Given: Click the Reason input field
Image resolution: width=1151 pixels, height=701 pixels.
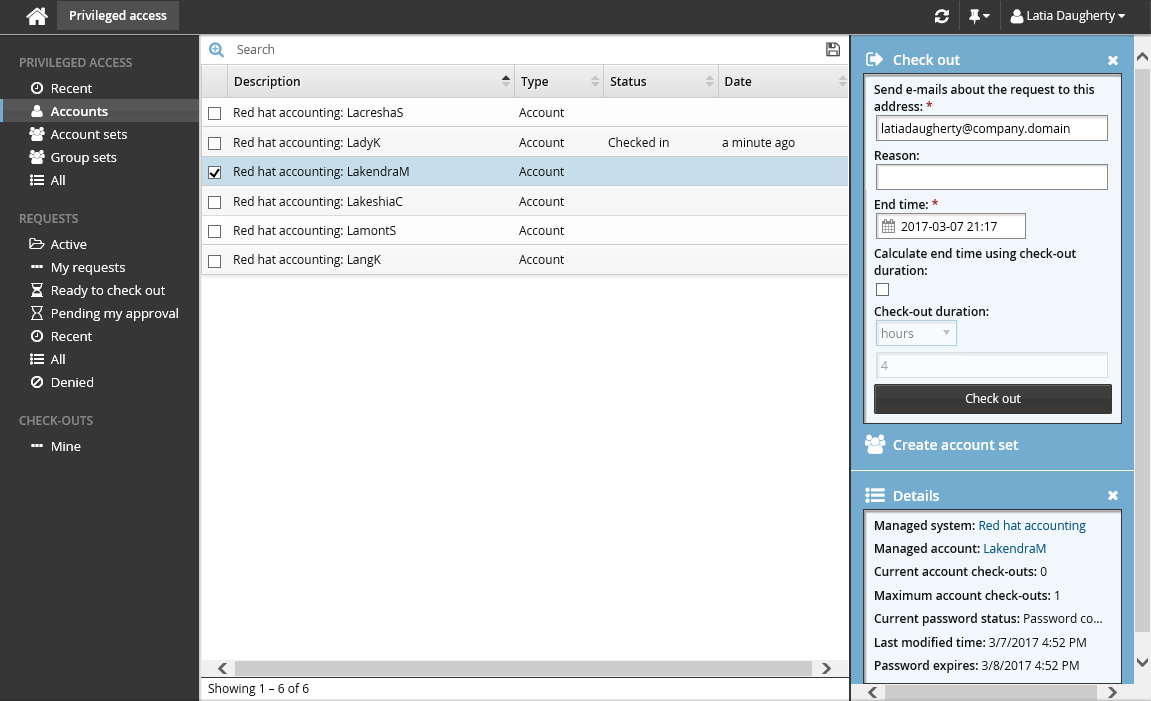Looking at the screenshot, I should coord(991,178).
